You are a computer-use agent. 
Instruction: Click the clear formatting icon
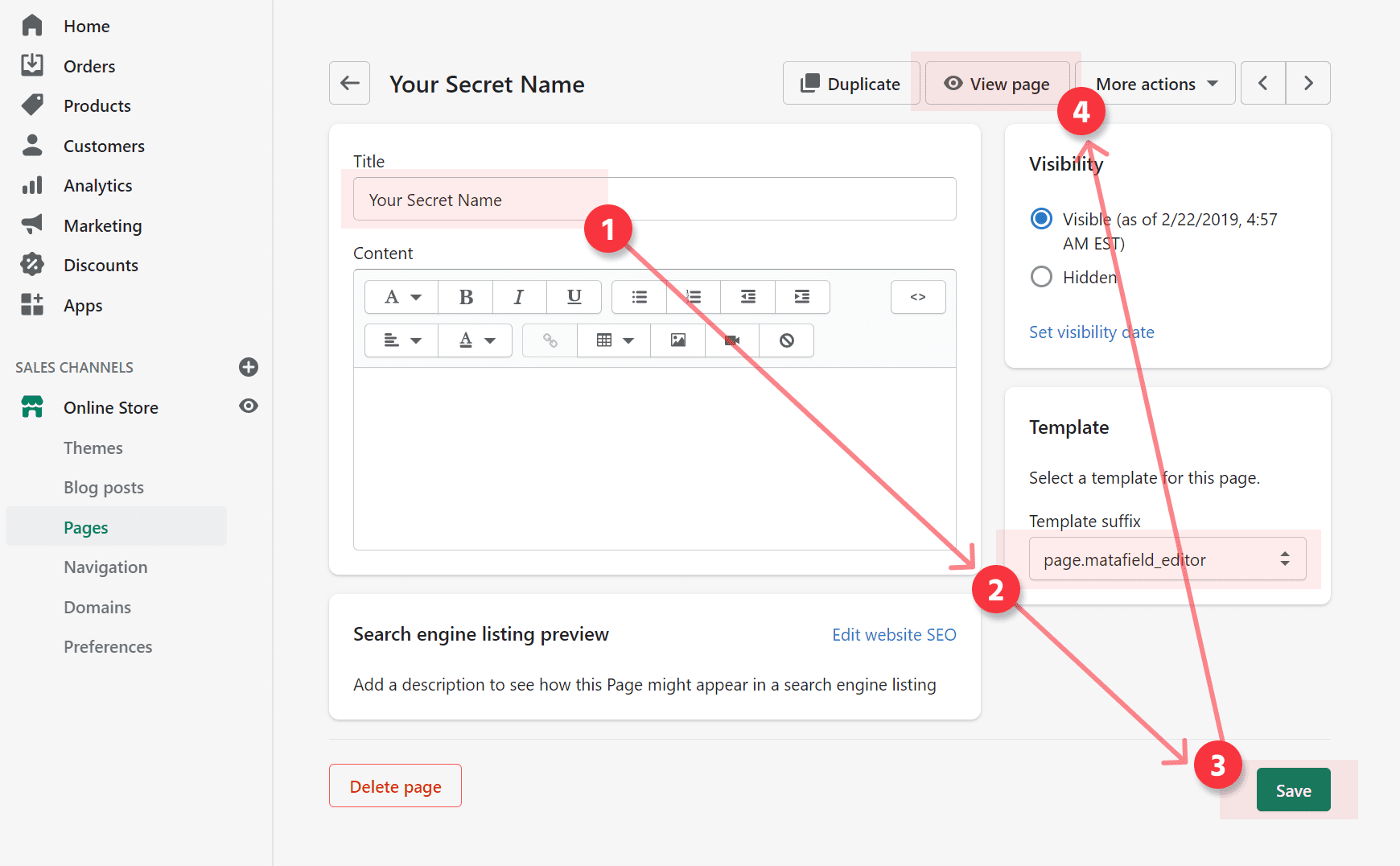786,340
